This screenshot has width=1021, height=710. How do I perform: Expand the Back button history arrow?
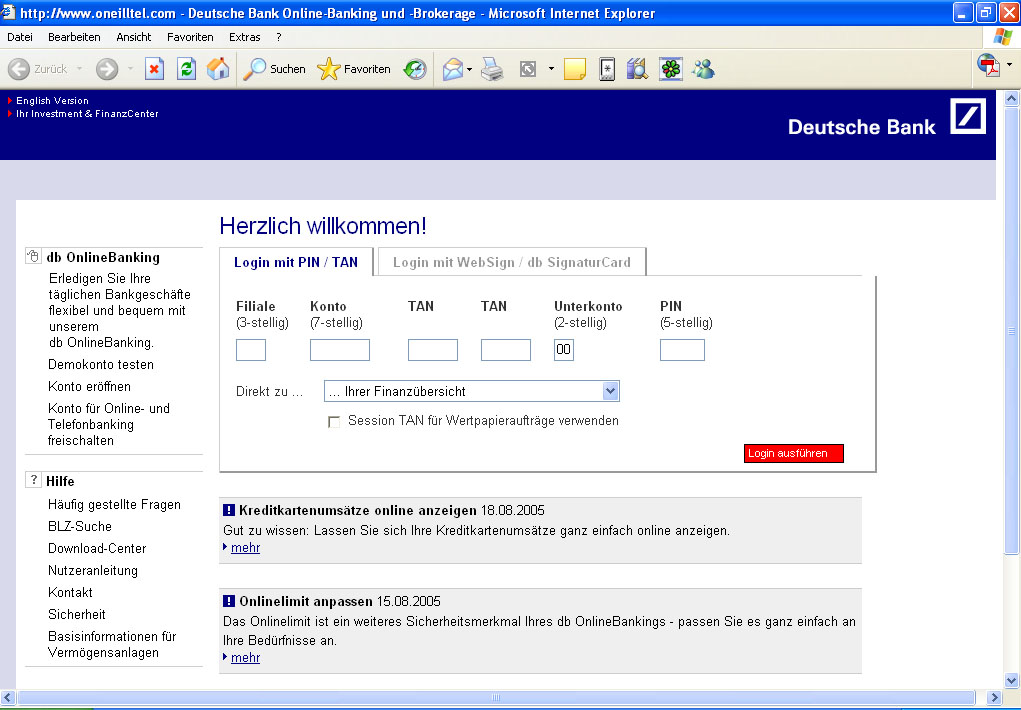pyautogui.click(x=79, y=68)
